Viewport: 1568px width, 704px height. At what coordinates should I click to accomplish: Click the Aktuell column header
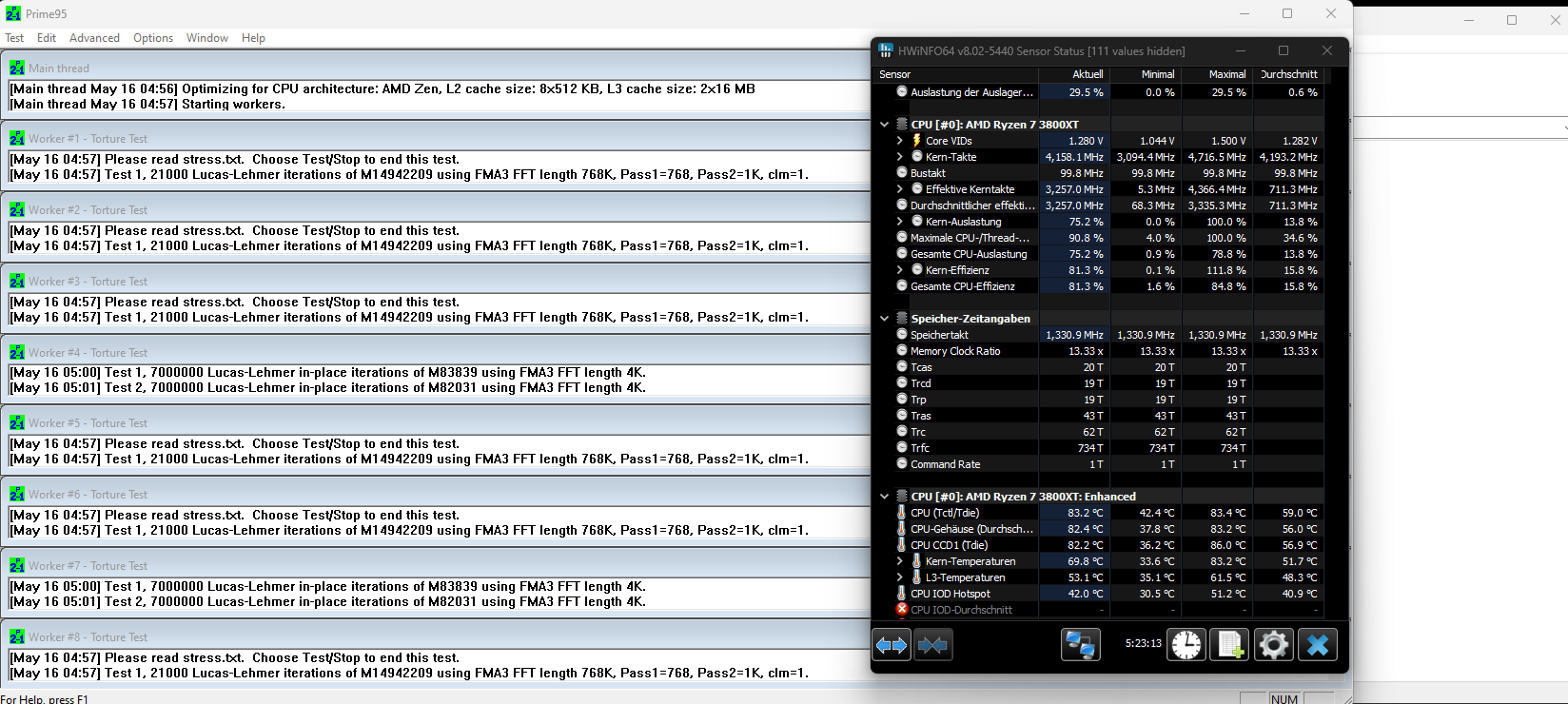(1074, 74)
